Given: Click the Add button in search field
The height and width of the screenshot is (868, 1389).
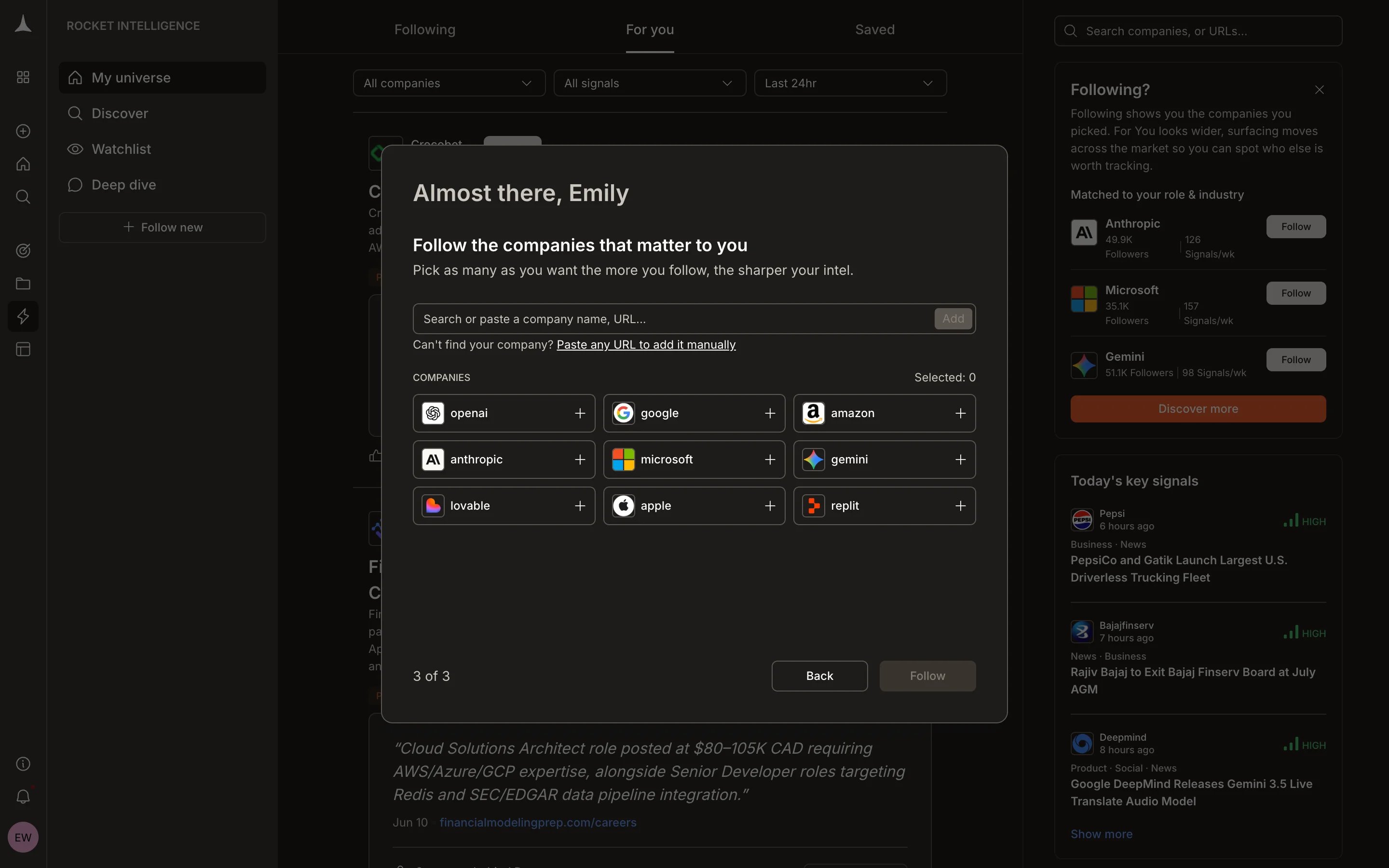Looking at the screenshot, I should point(953,319).
